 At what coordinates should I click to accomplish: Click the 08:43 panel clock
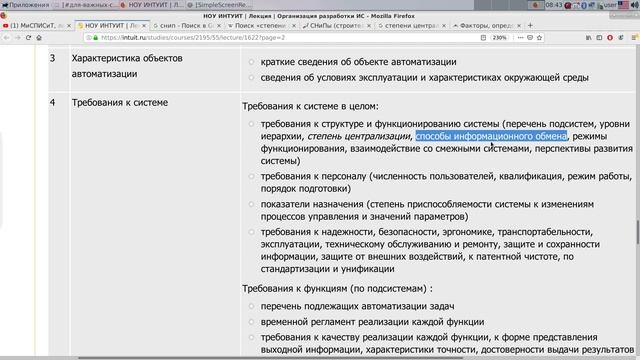click(554, 5)
